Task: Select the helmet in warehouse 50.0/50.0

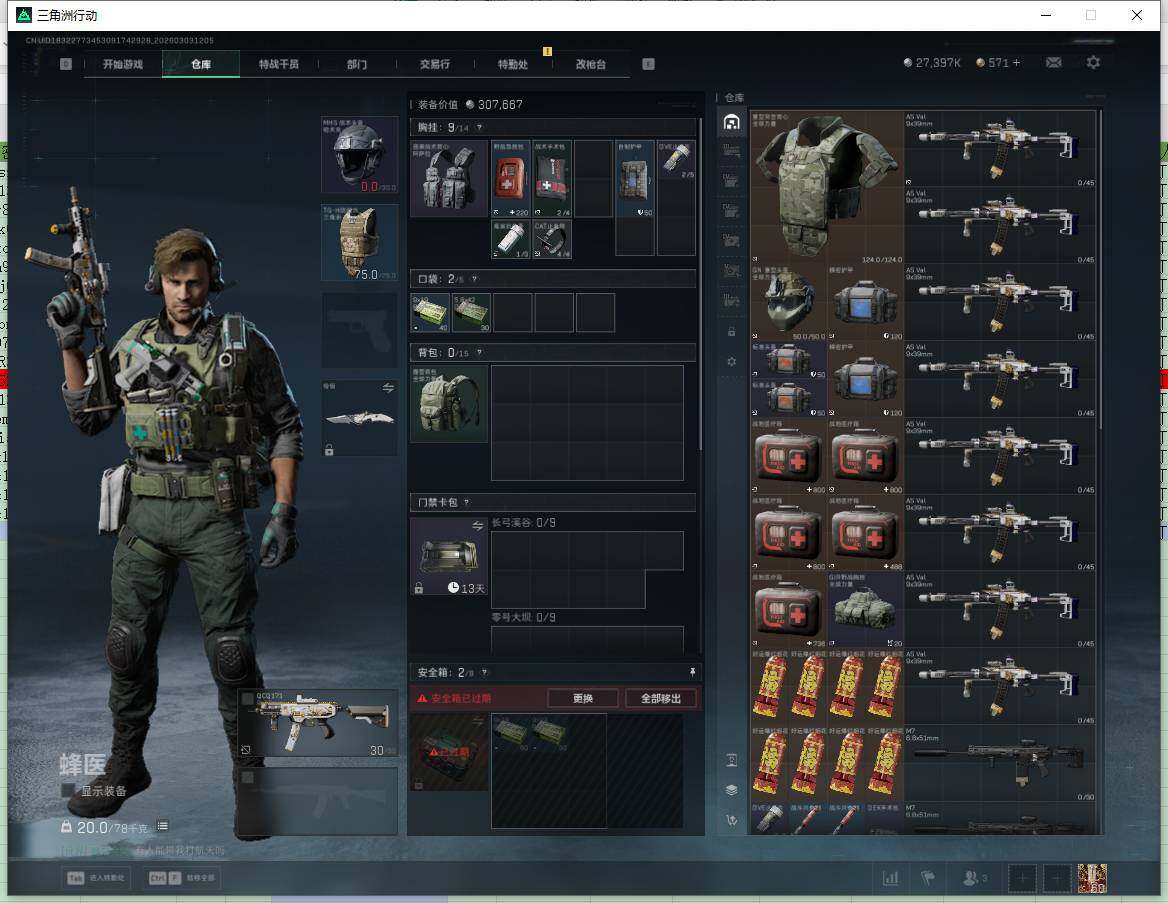Action: pyautogui.click(x=788, y=302)
